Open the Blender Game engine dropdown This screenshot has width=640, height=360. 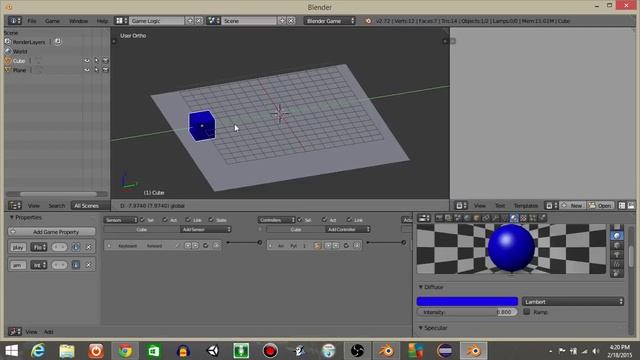point(329,20)
